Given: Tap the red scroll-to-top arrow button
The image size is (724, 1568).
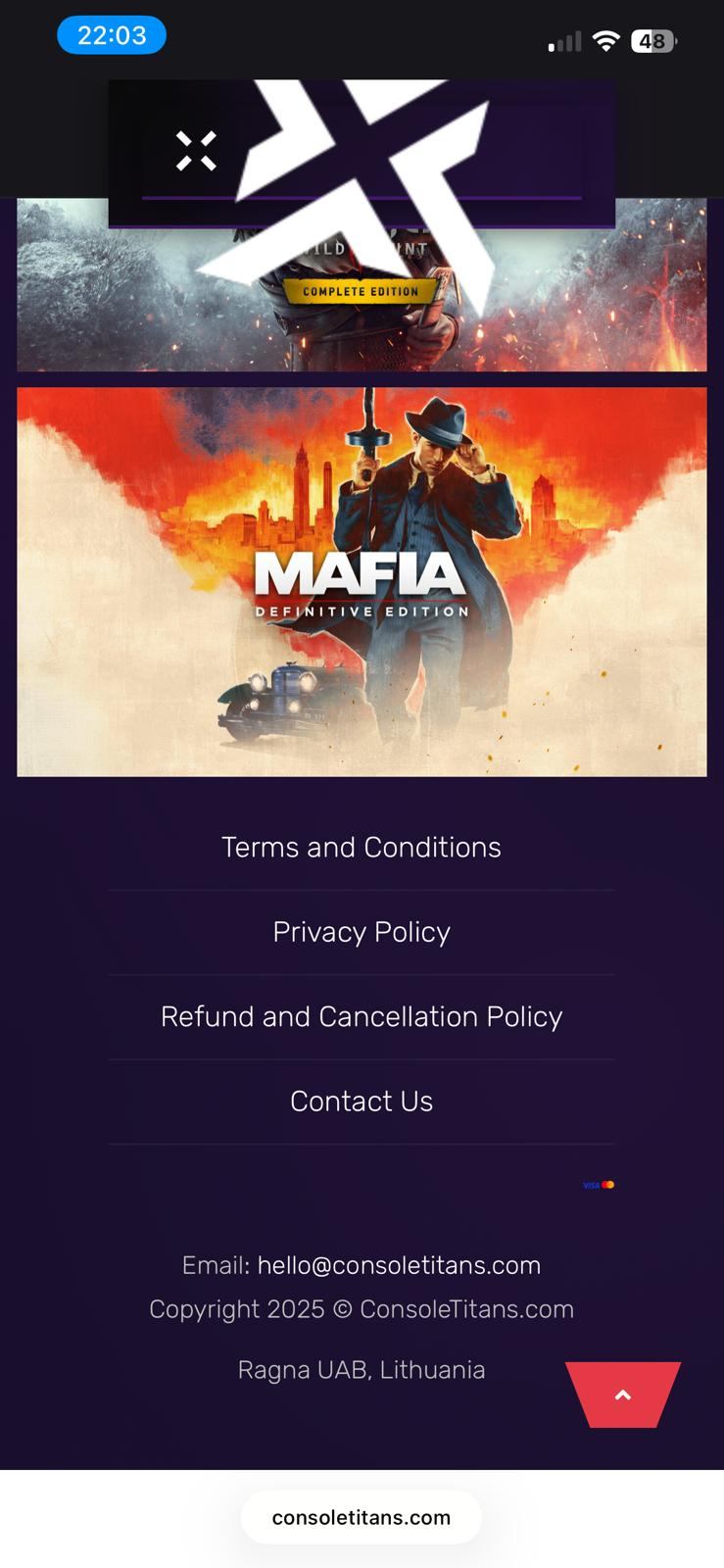Looking at the screenshot, I should (623, 1395).
